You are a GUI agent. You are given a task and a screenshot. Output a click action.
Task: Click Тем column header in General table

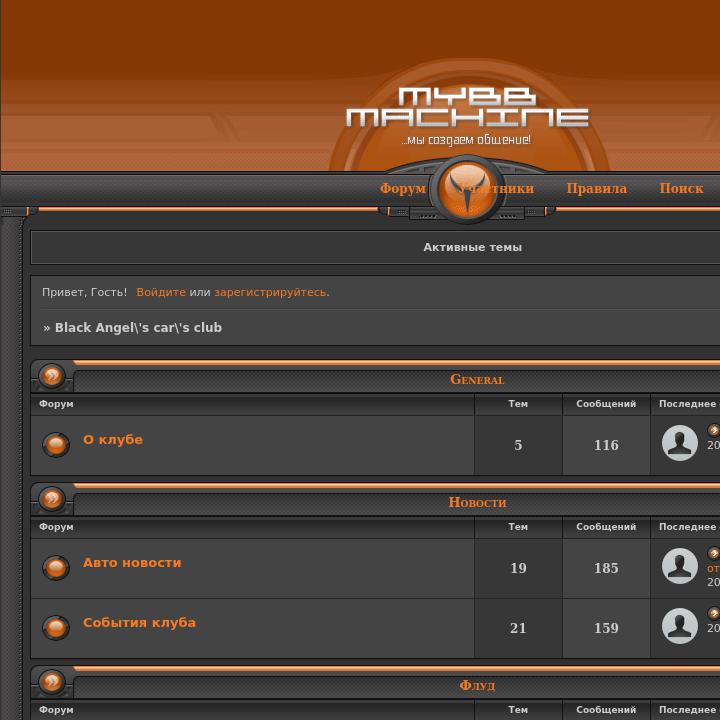click(x=518, y=404)
